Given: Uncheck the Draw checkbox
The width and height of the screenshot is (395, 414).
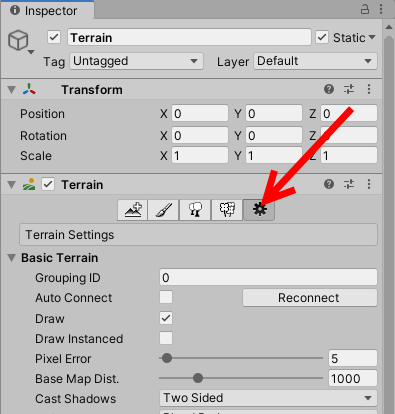Looking at the screenshot, I should click(166, 318).
